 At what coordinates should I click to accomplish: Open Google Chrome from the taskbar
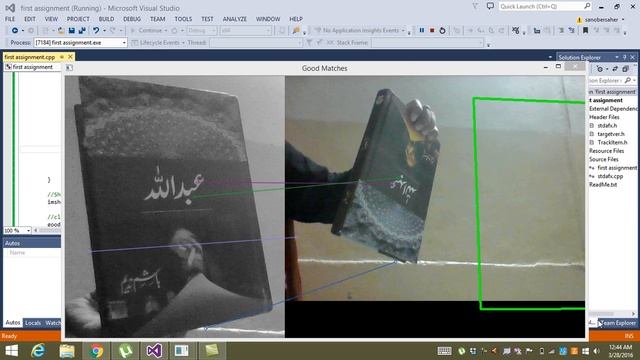96,351
